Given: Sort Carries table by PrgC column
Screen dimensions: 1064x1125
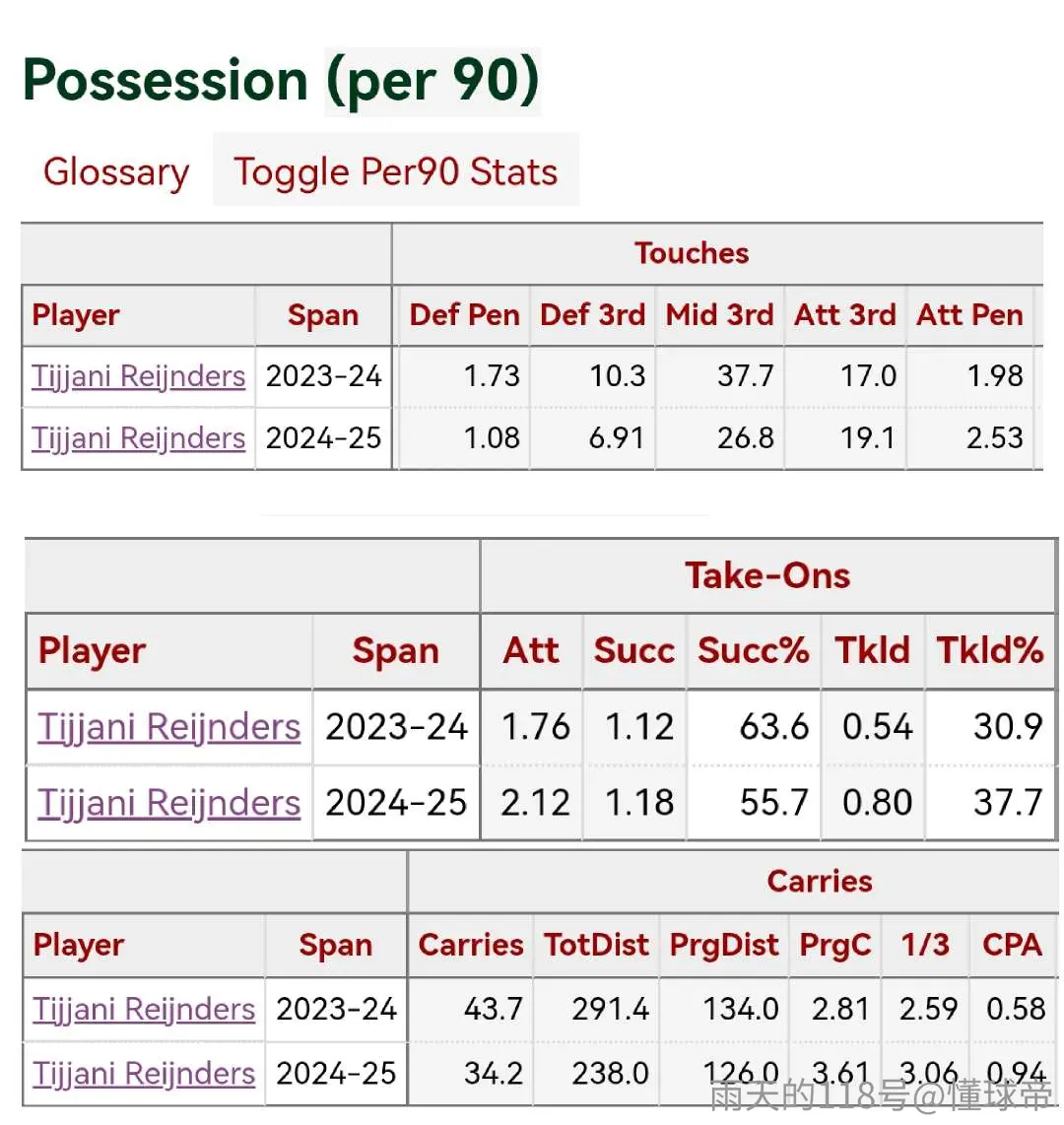Looking at the screenshot, I should pos(835,945).
